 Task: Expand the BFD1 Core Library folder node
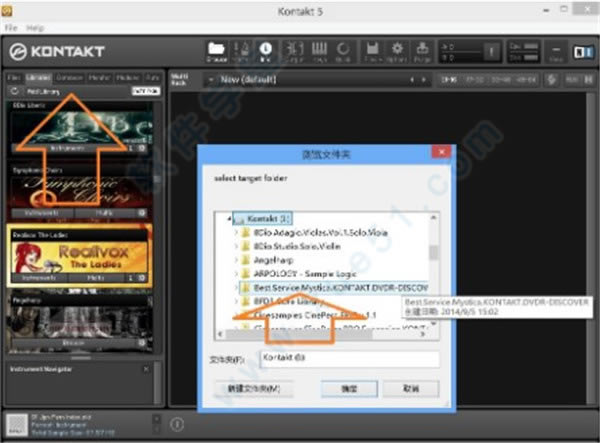pos(236,301)
